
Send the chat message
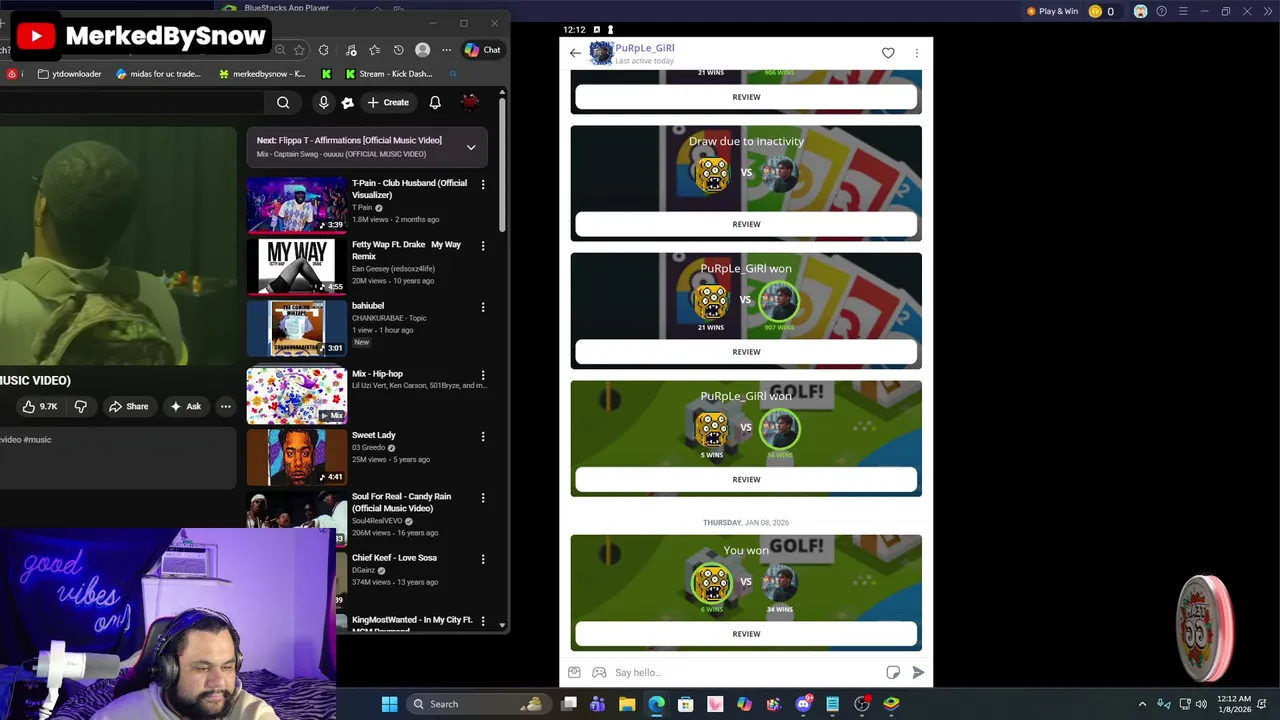tap(918, 672)
